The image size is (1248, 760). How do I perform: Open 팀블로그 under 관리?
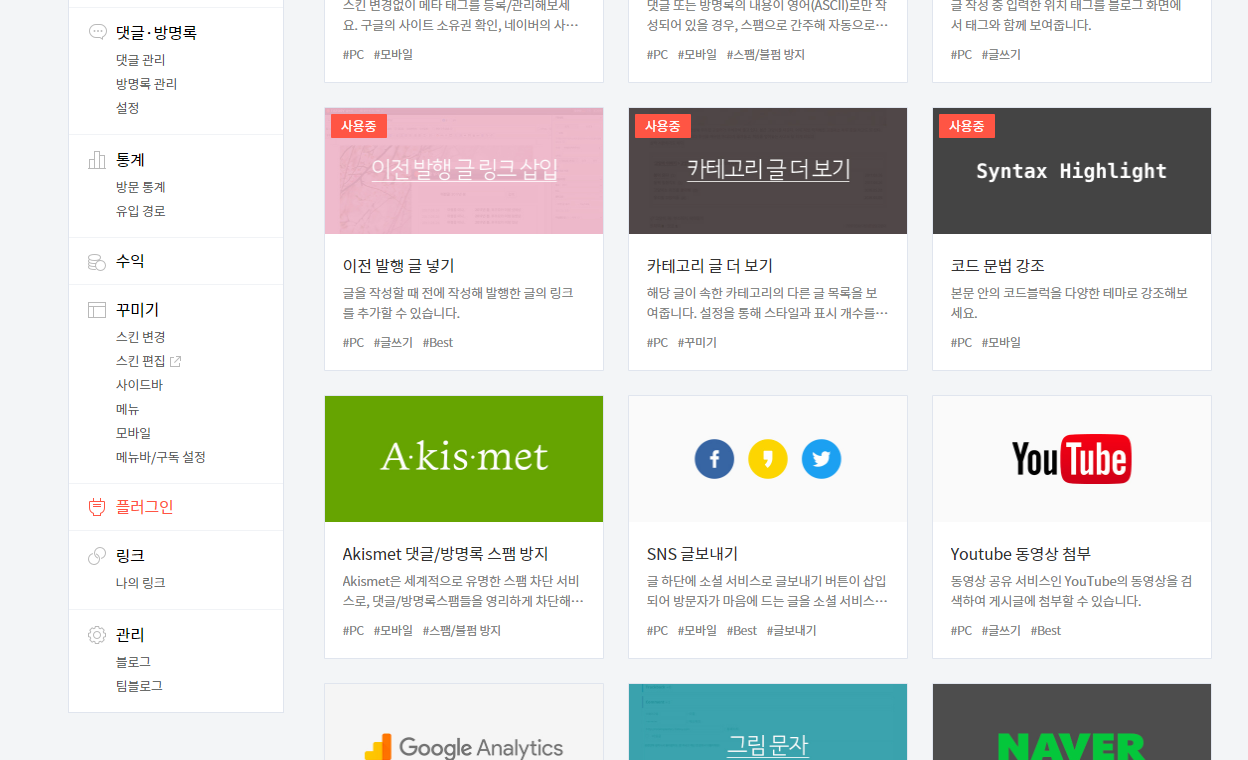[x=139, y=686]
